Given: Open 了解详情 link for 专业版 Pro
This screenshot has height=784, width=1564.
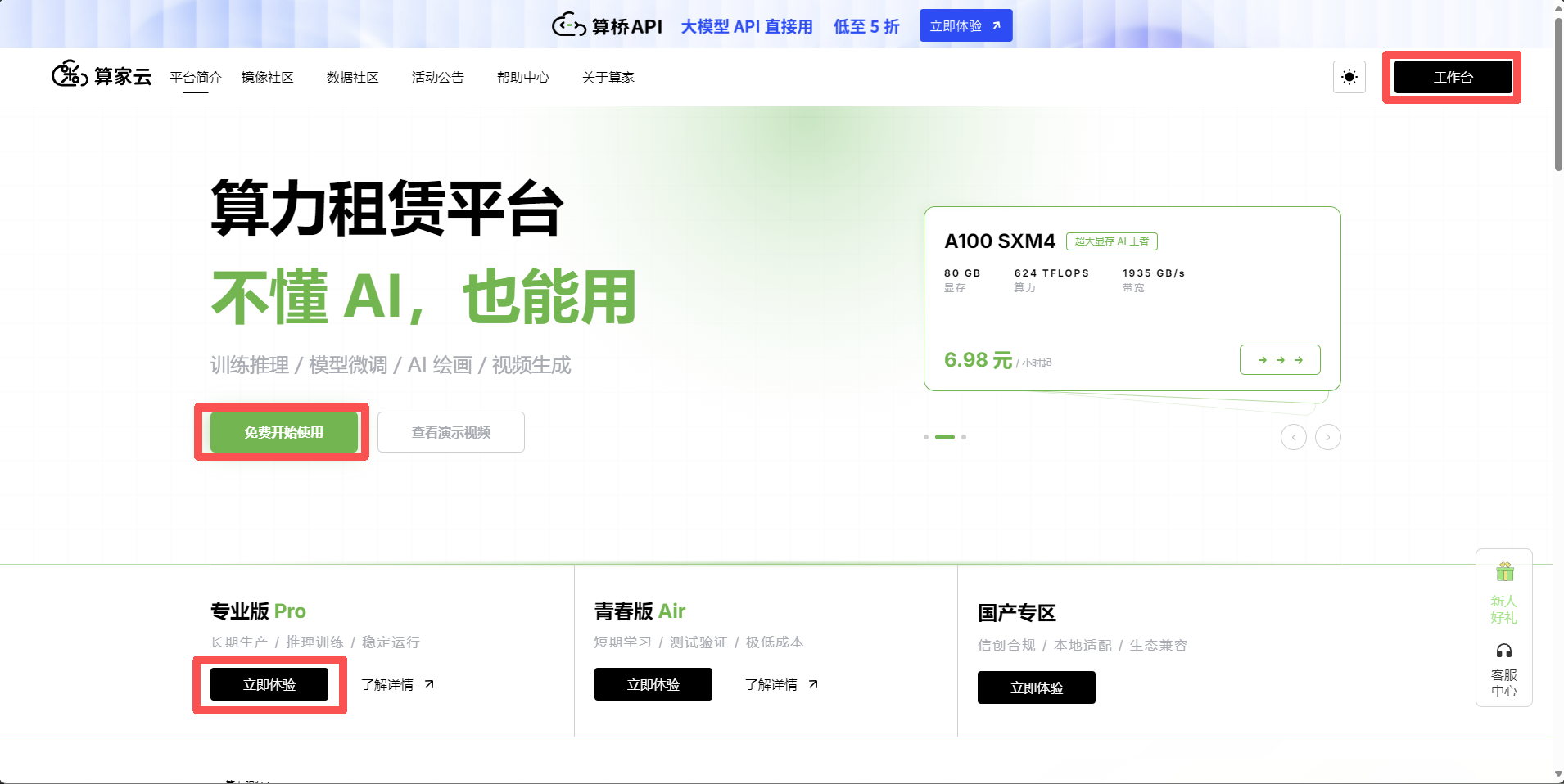Looking at the screenshot, I should [398, 684].
